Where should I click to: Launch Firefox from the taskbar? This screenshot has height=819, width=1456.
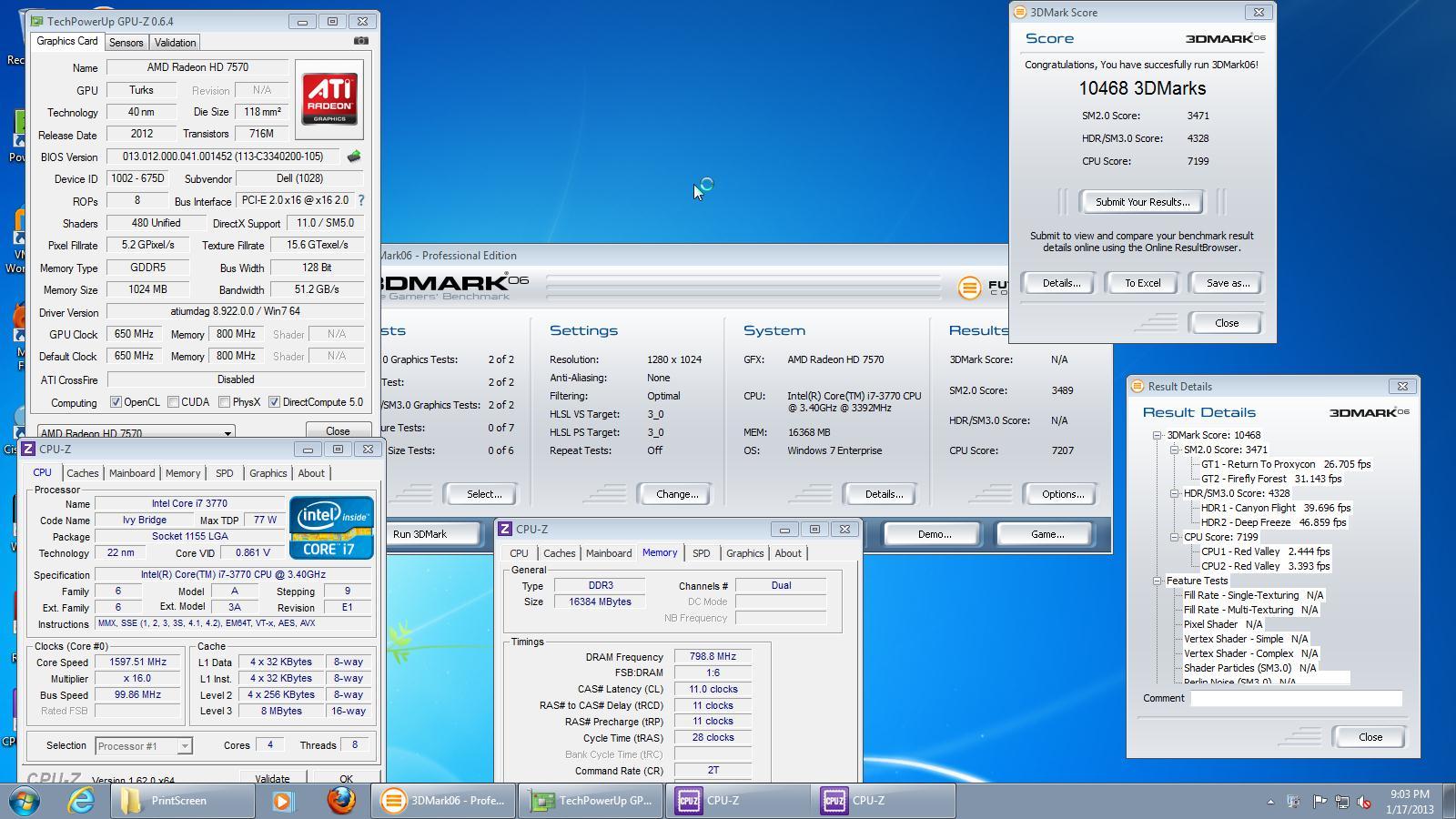point(341,801)
